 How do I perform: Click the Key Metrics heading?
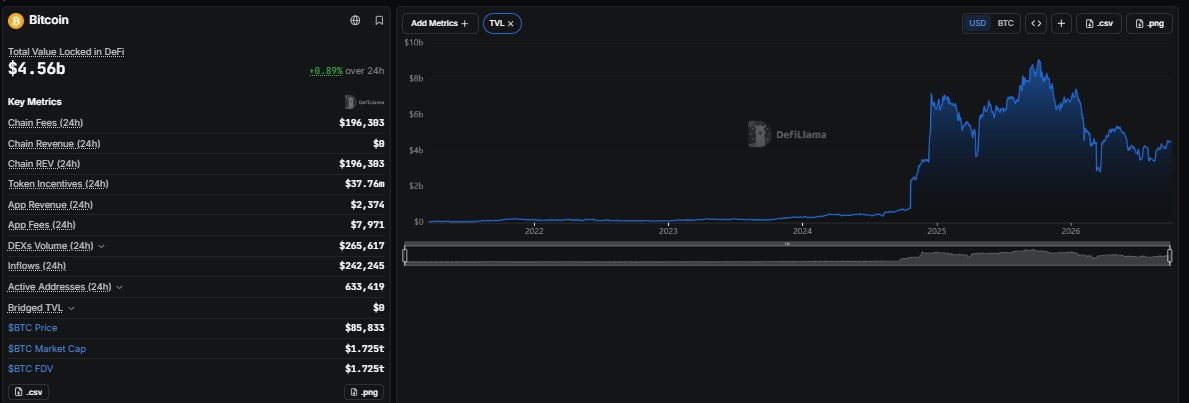coord(35,102)
